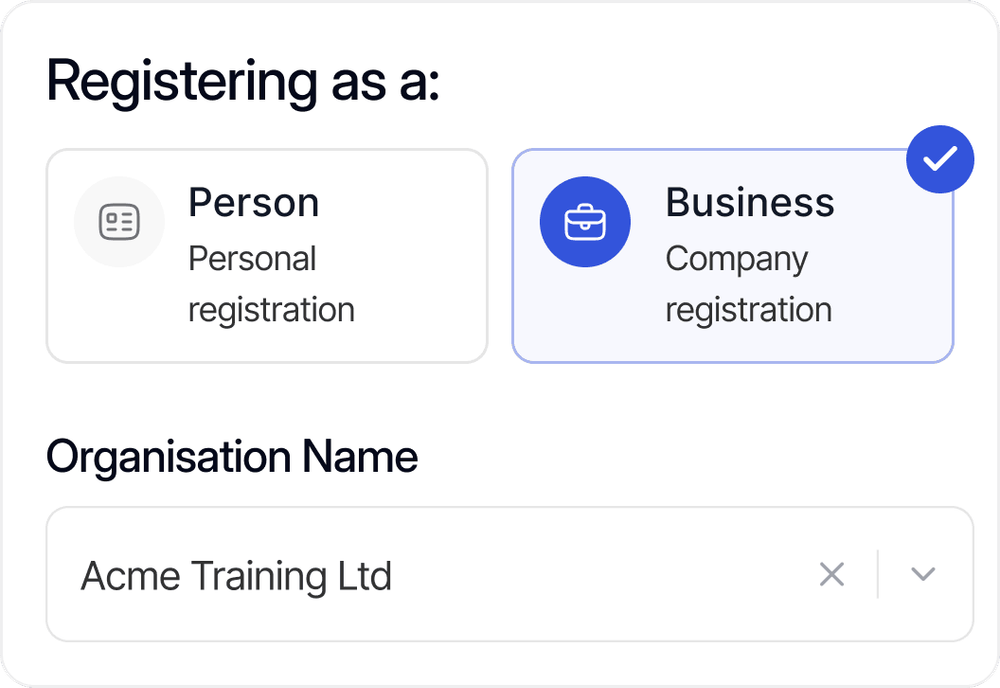The width and height of the screenshot is (1000, 688).
Task: Clear the organisation name with the X icon
Action: (x=832, y=574)
